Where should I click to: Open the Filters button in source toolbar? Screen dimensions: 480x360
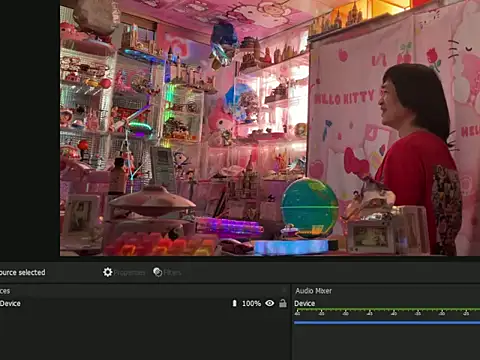coord(167,272)
